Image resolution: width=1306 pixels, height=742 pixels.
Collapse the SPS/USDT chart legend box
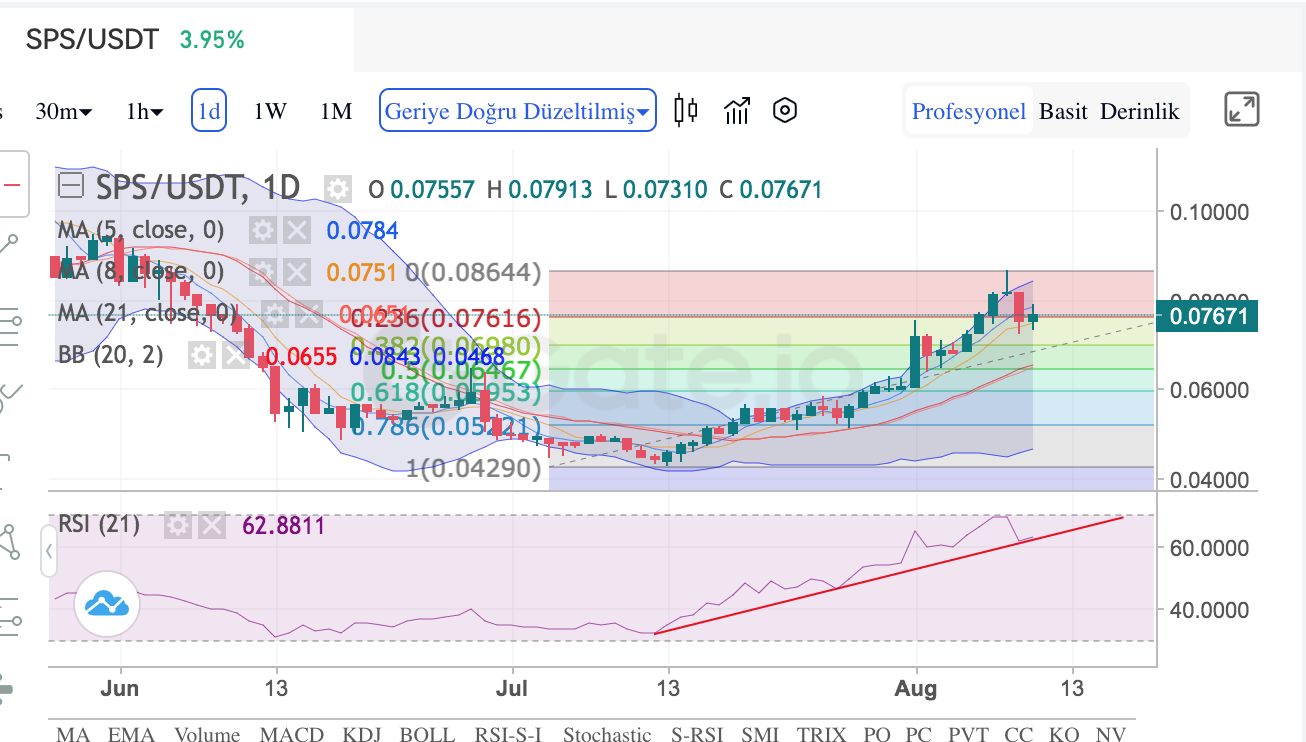tap(71, 187)
